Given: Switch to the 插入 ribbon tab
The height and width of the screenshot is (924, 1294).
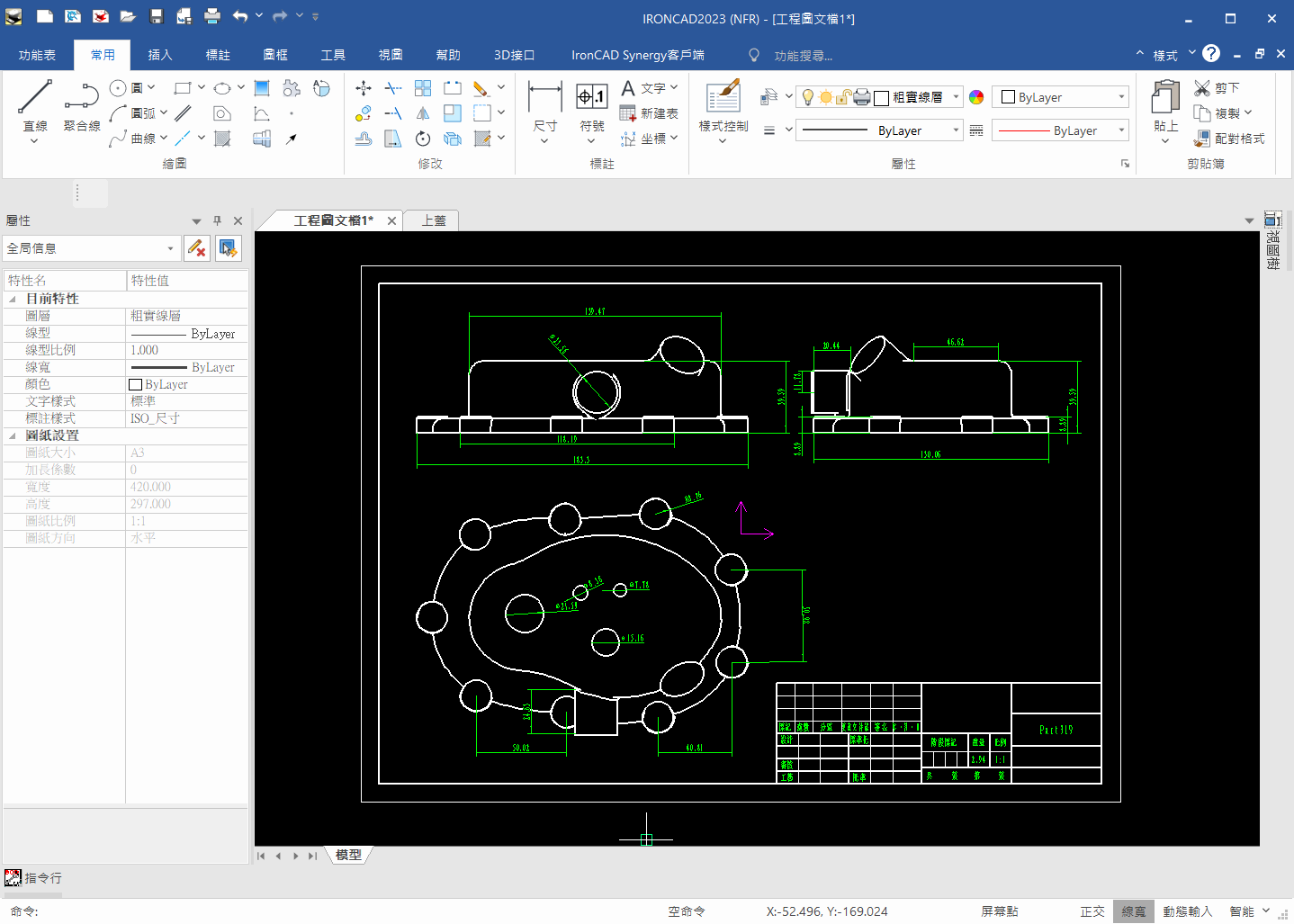Looking at the screenshot, I should pos(160,54).
